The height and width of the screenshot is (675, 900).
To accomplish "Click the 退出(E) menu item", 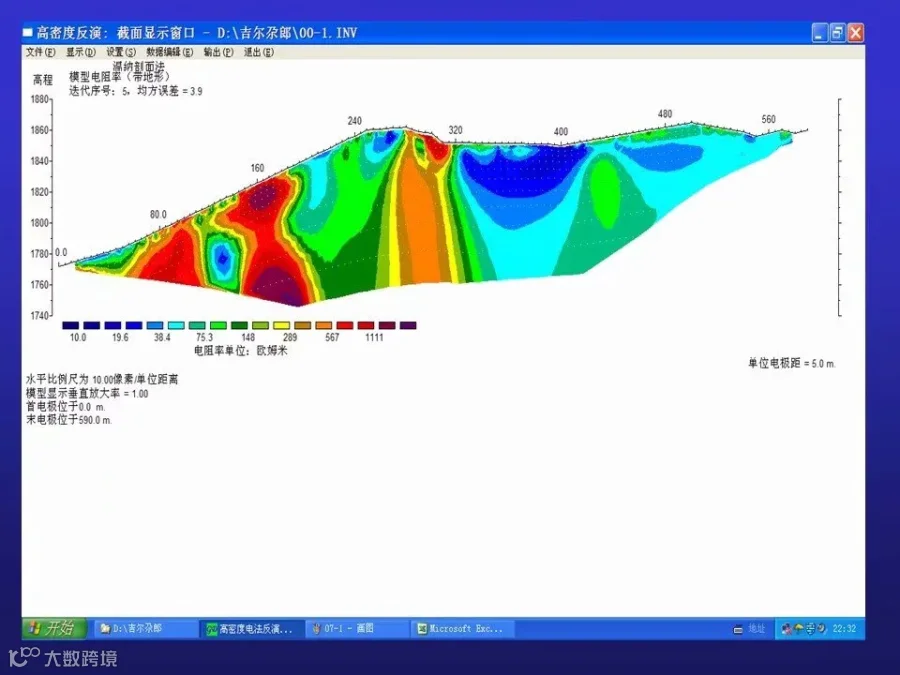I will tap(258, 52).
